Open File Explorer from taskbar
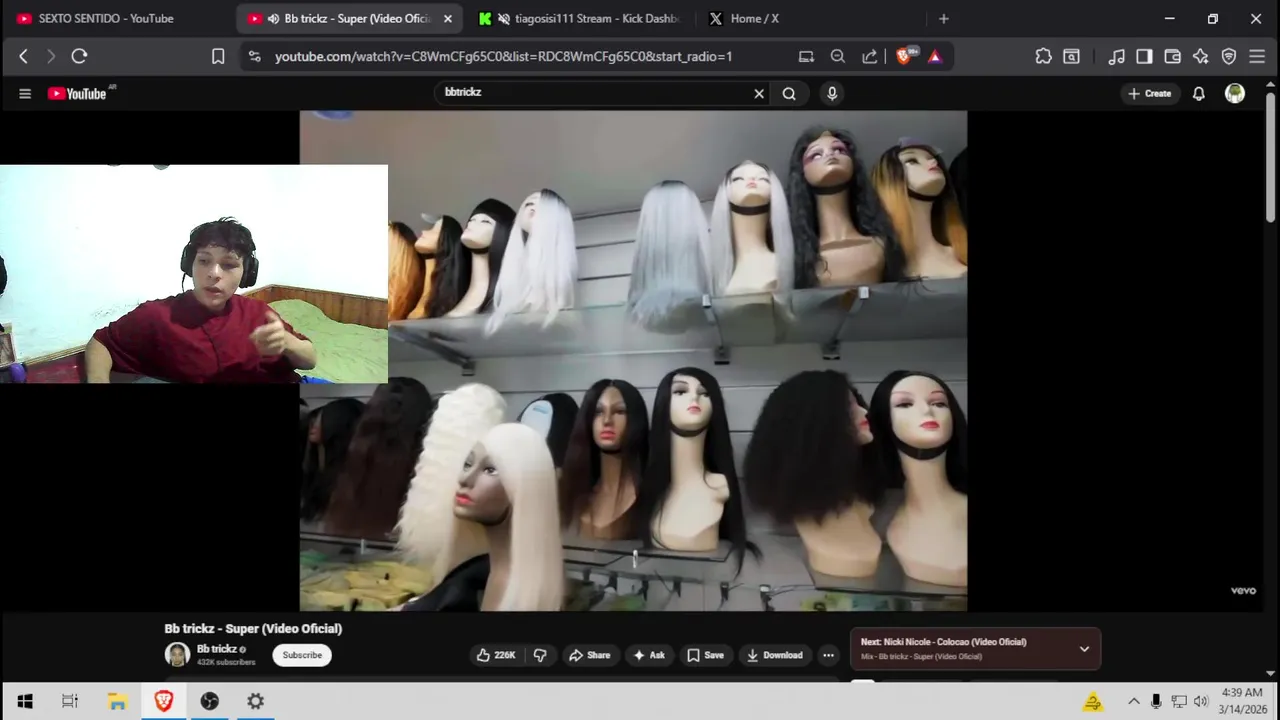Screen dimensions: 1280x720 (x=117, y=701)
